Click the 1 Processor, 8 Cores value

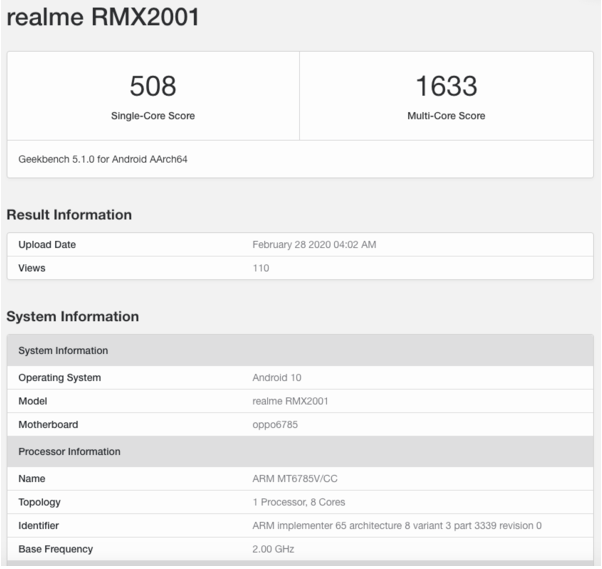point(299,502)
